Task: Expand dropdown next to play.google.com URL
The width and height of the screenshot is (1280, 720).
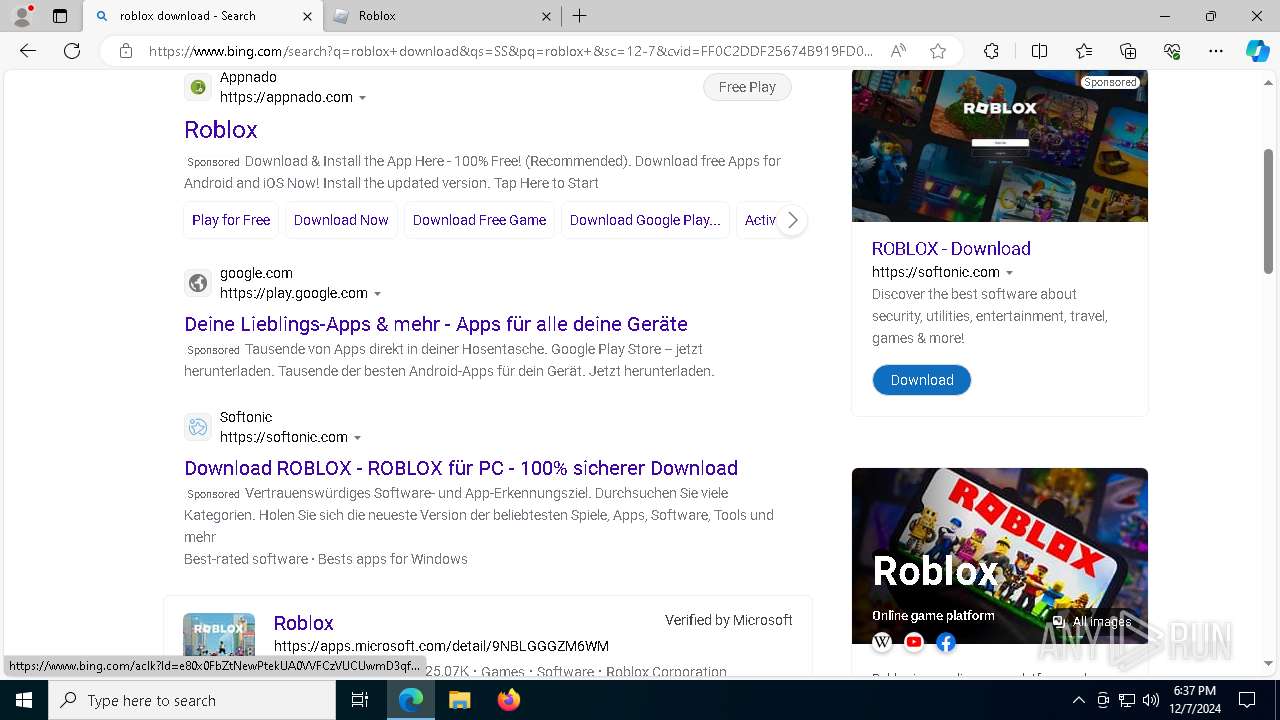Action: pyautogui.click(x=377, y=294)
